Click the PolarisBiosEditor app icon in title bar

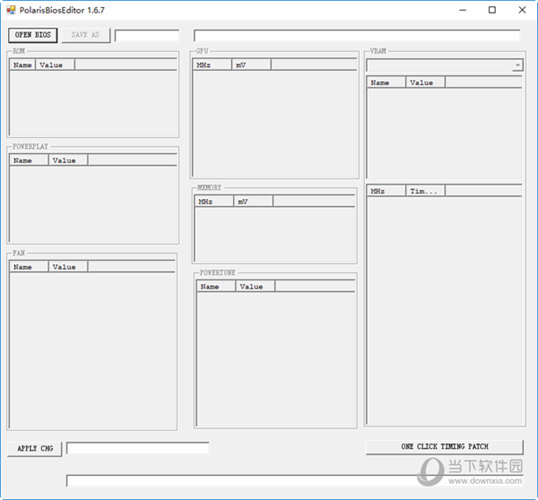(x=11, y=10)
